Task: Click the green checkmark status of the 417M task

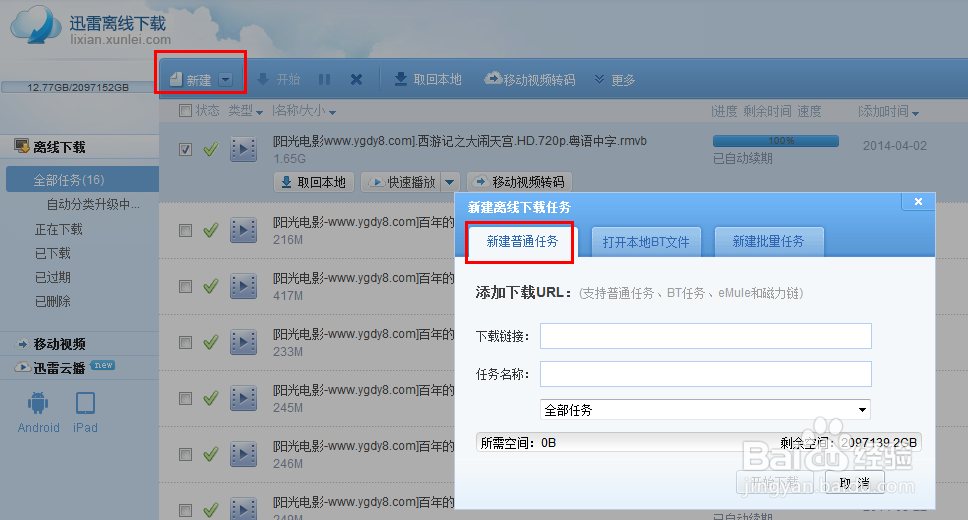Action: tap(211, 287)
